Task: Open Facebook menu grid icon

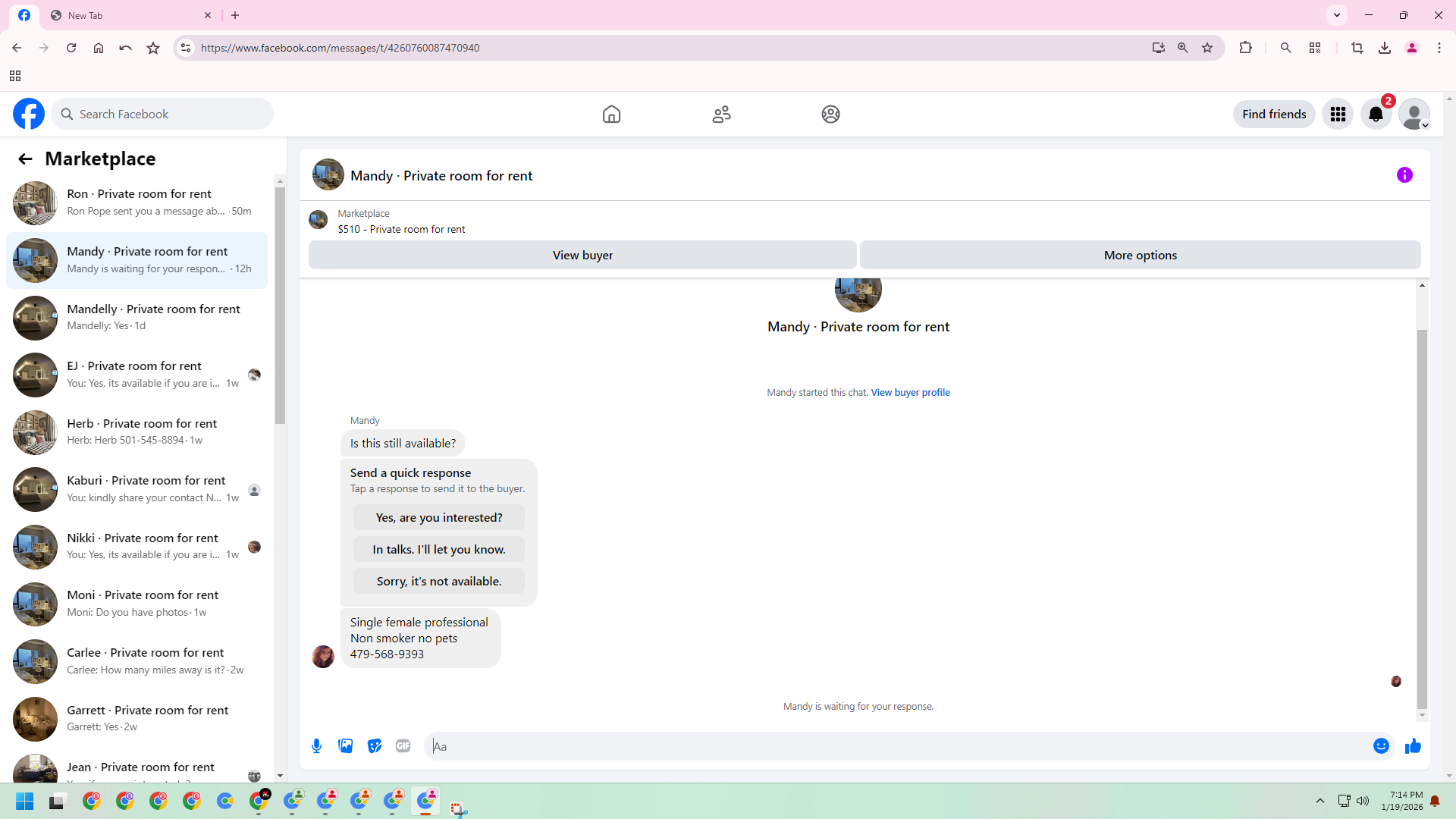Action: (x=1338, y=115)
